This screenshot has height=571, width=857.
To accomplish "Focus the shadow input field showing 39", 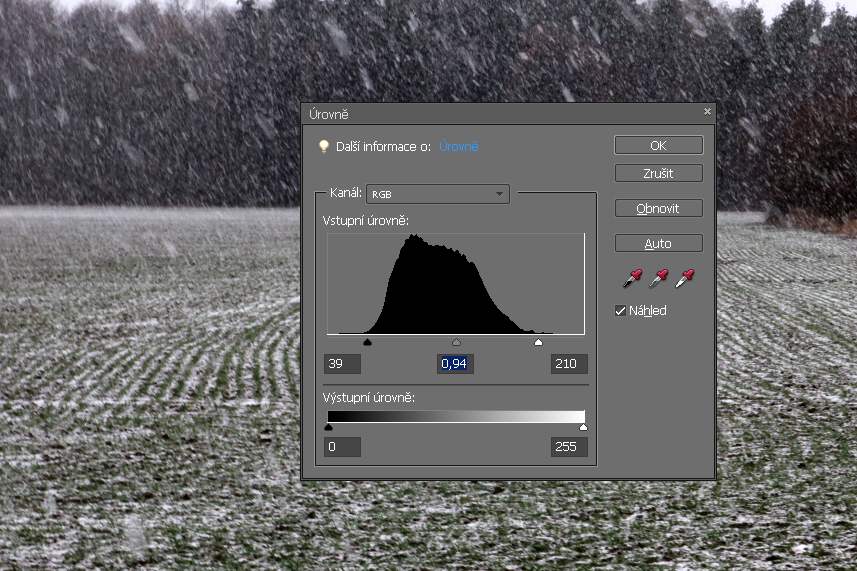I will 343,364.
